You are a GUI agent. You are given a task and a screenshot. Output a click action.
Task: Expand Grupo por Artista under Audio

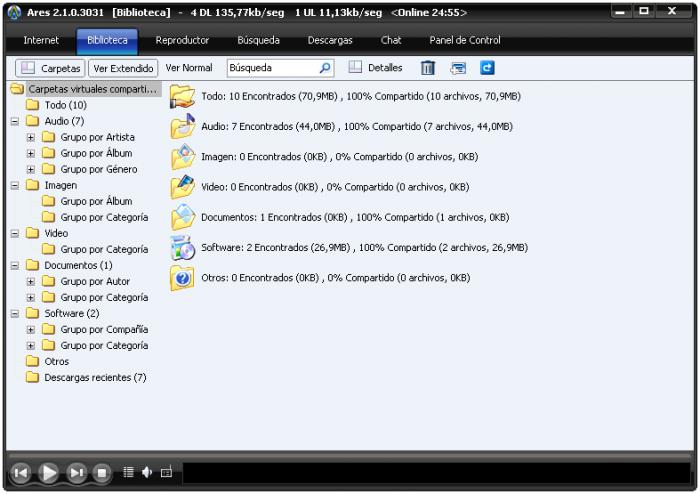[30, 137]
